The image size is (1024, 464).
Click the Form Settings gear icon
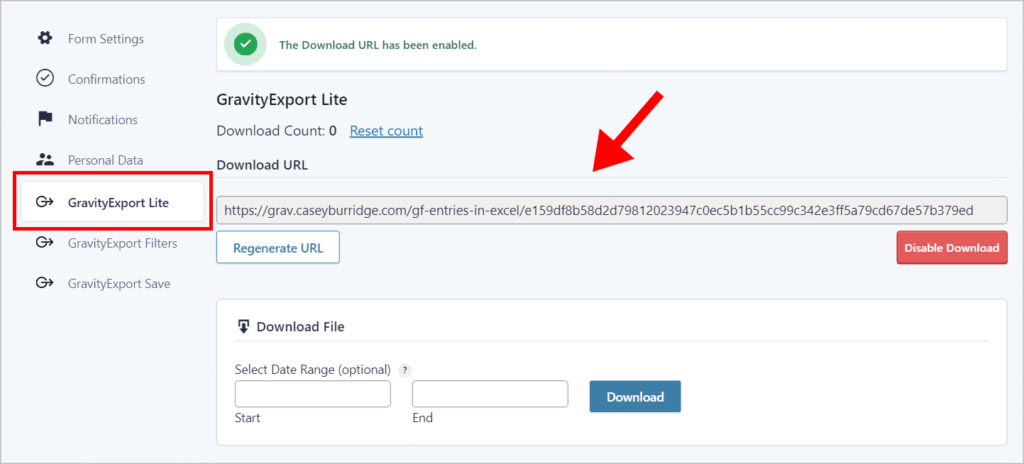pos(44,39)
